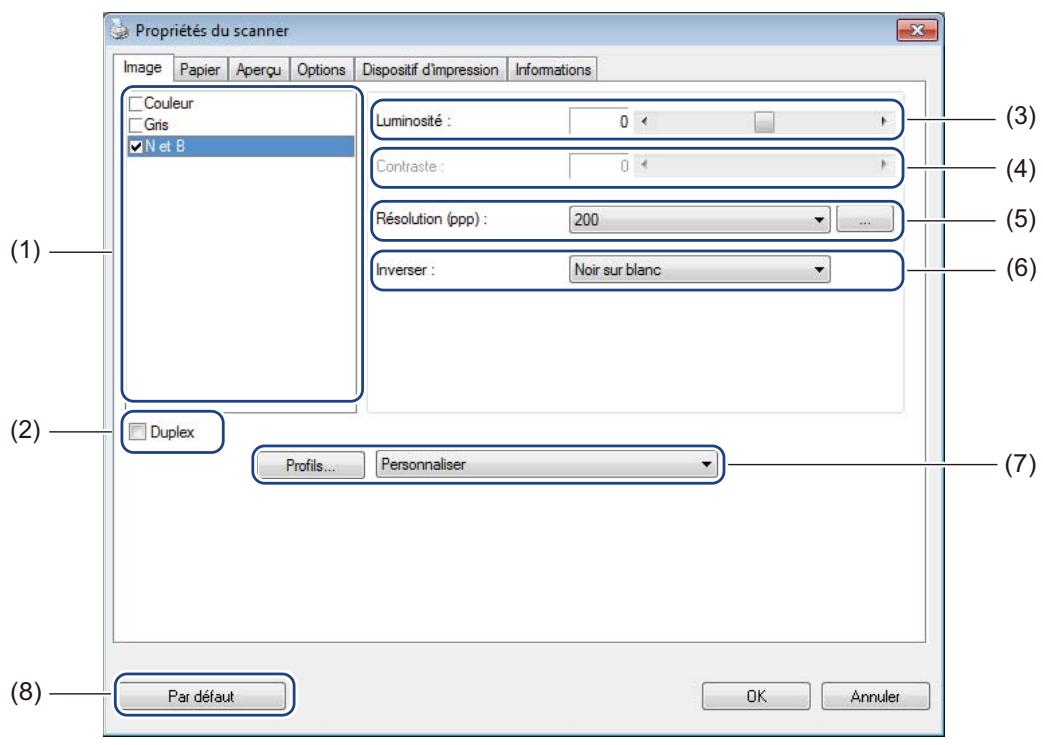This screenshot has height=745, width=1043.
Task: Open the Aperçu tab
Action: point(259,70)
